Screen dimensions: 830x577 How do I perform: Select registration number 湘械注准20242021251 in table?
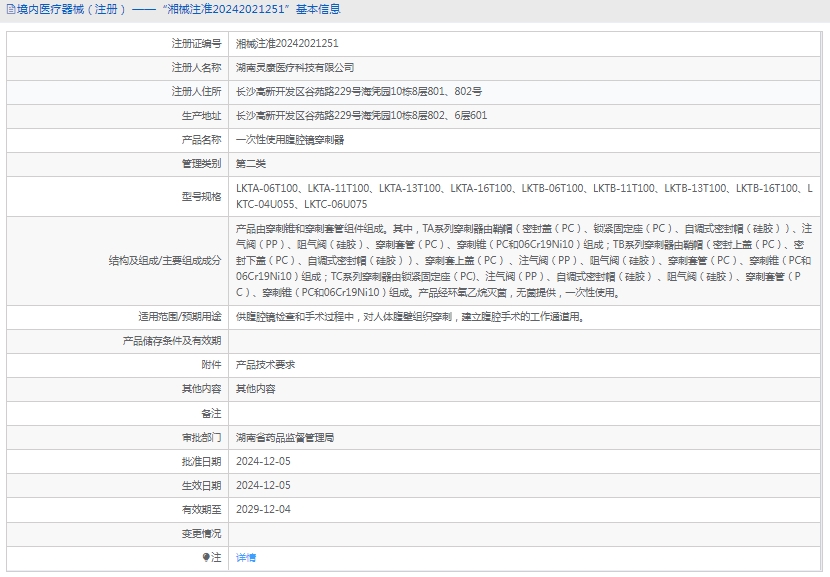[286, 44]
